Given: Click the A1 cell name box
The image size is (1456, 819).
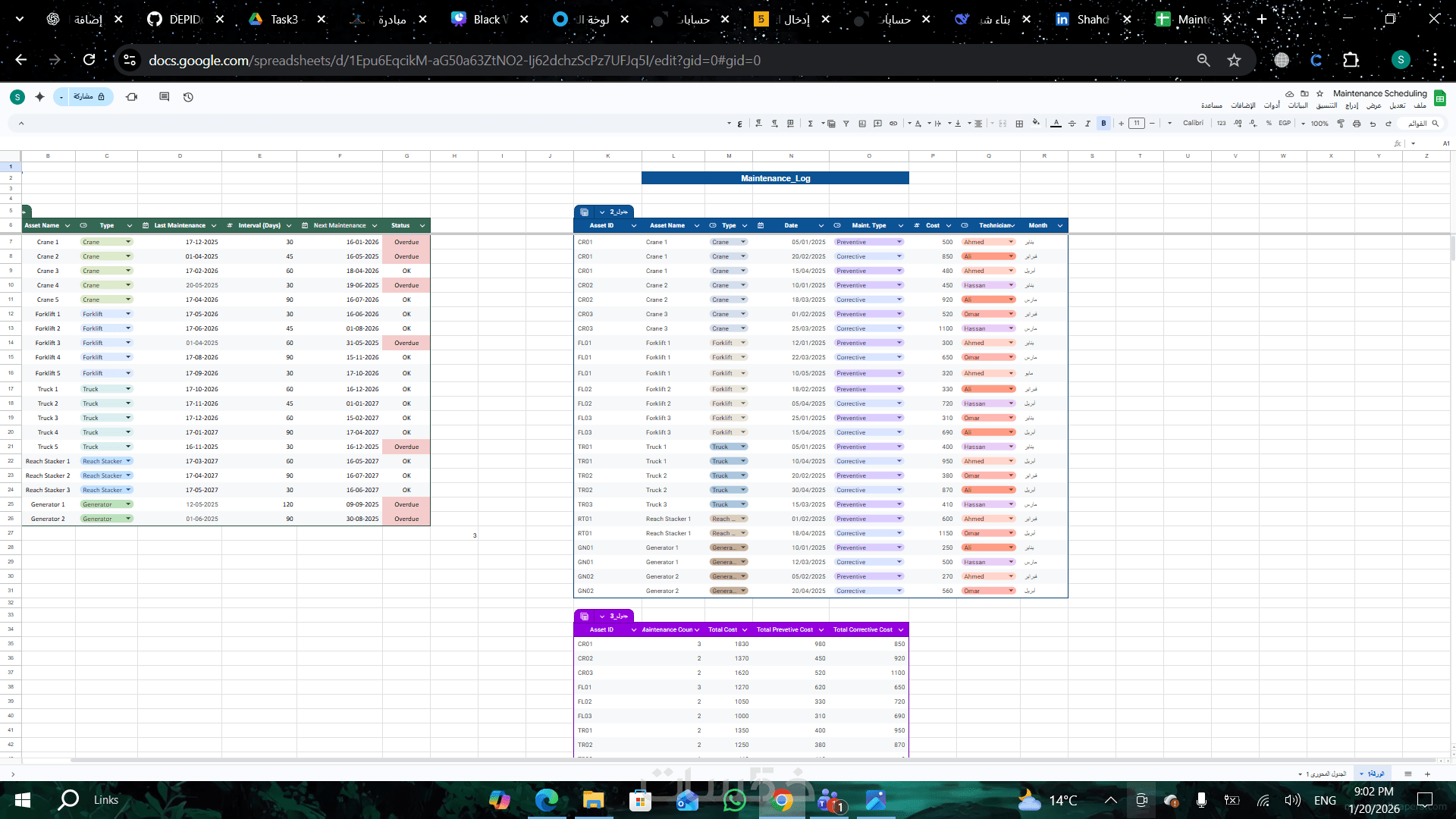Looking at the screenshot, I should pos(1445,143).
